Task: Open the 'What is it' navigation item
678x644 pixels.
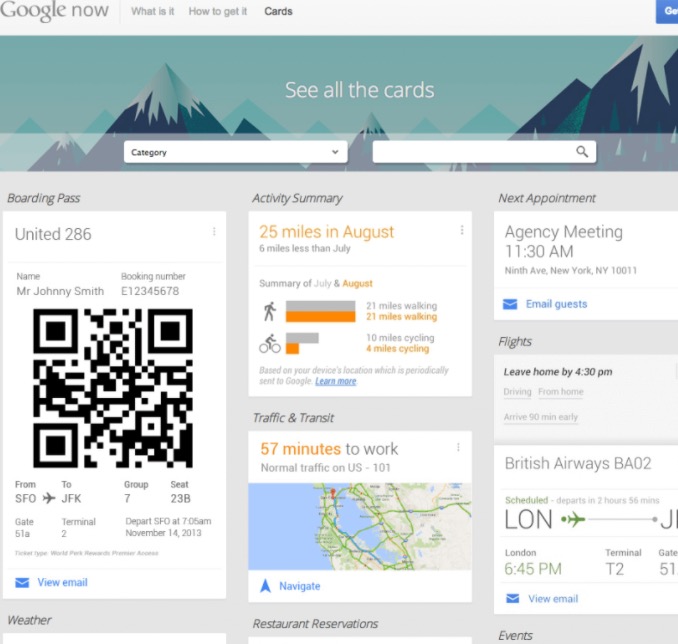Action: click(153, 11)
